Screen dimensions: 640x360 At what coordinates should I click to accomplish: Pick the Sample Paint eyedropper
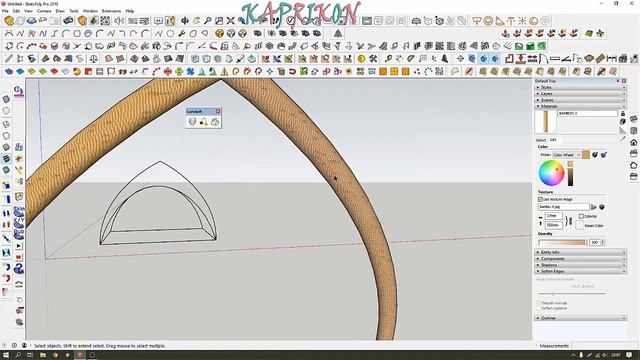[x=622, y=139]
